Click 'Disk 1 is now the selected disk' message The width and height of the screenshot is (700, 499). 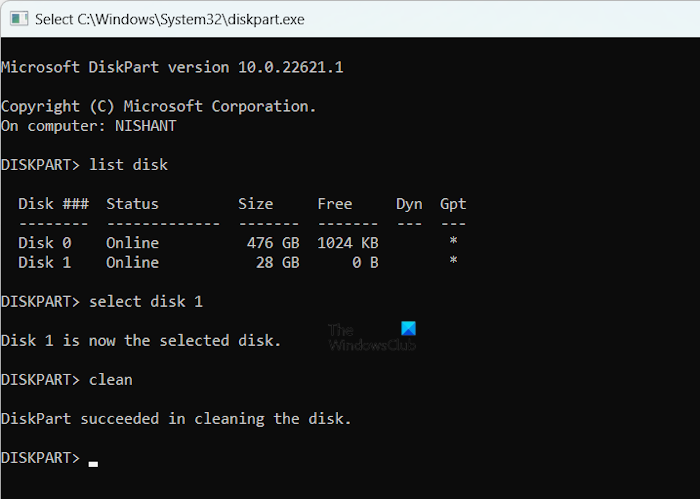click(x=141, y=340)
